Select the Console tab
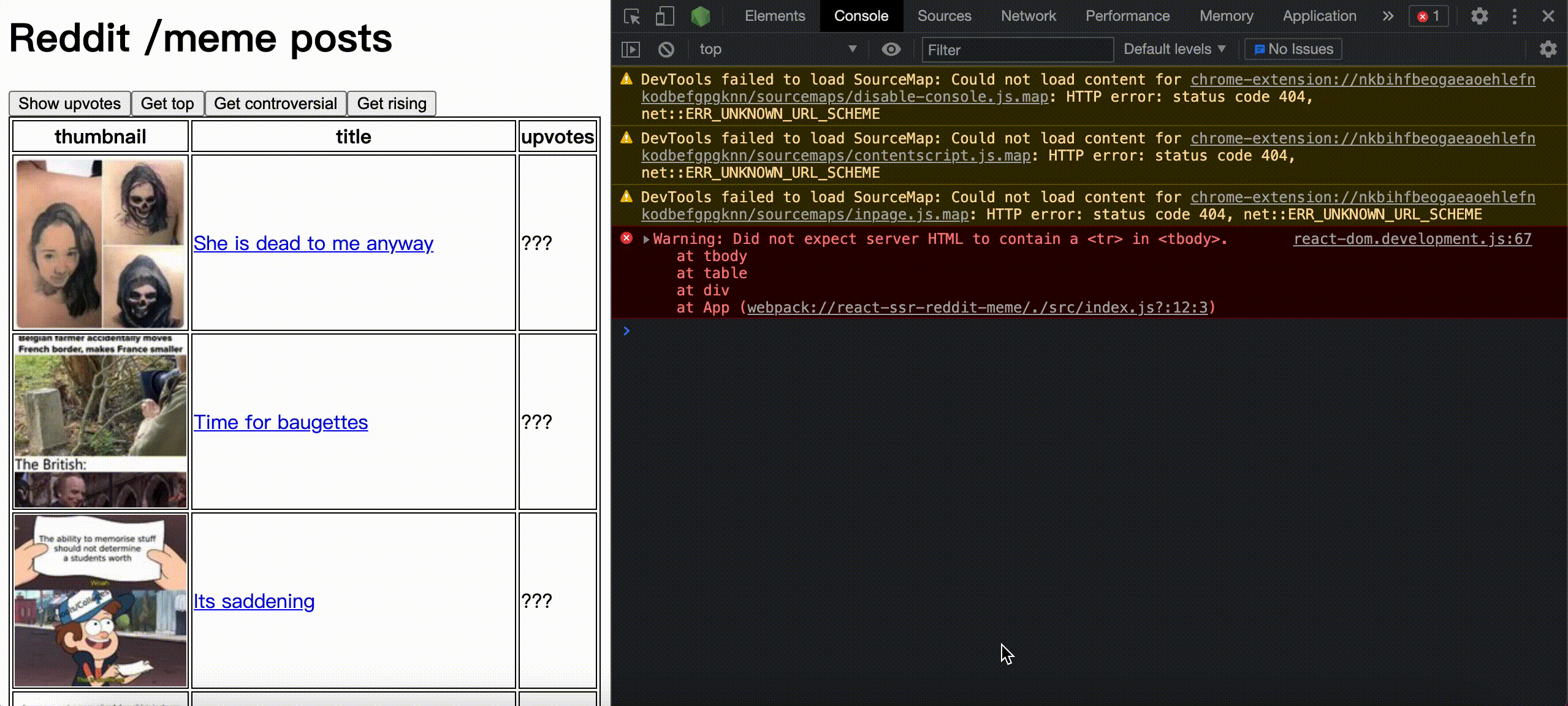Viewport: 1568px width, 706px height. point(861,16)
